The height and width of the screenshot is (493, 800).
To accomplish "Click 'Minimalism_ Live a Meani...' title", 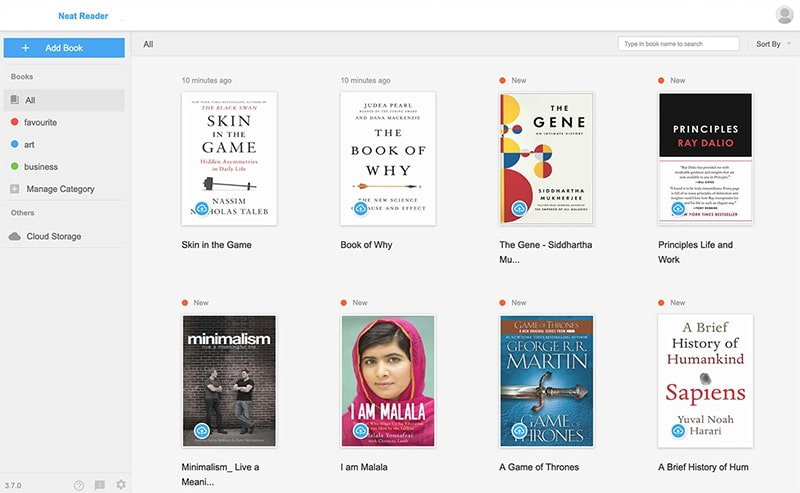I will coord(220,474).
